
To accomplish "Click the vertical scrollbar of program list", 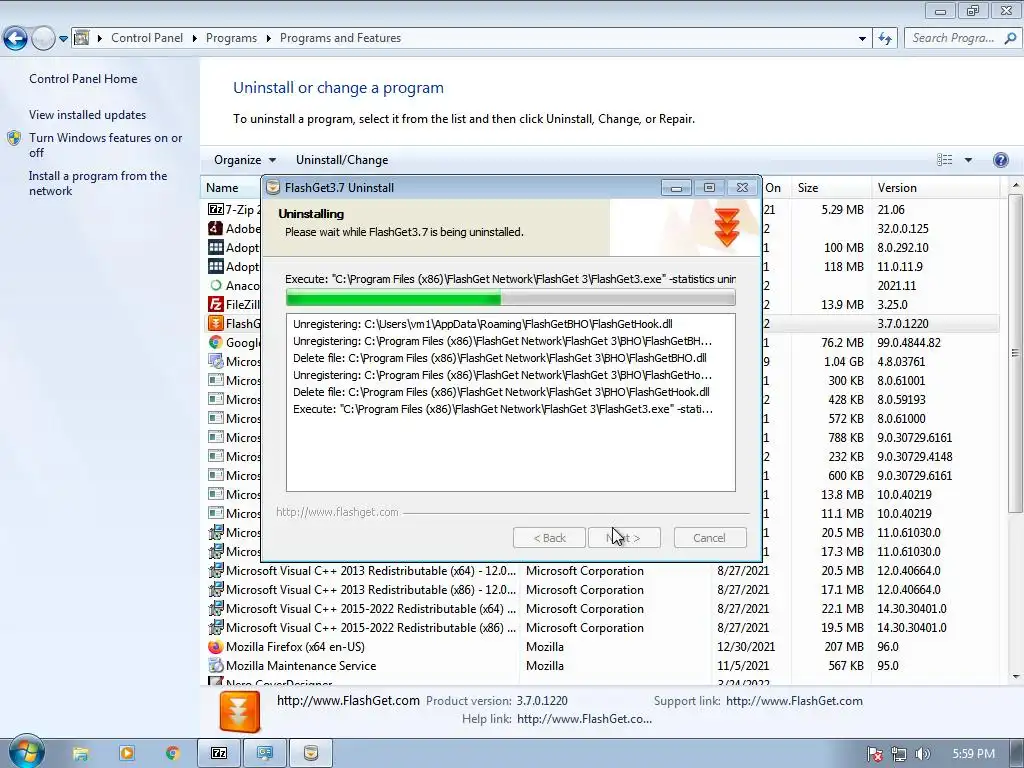I will pos(1015,353).
